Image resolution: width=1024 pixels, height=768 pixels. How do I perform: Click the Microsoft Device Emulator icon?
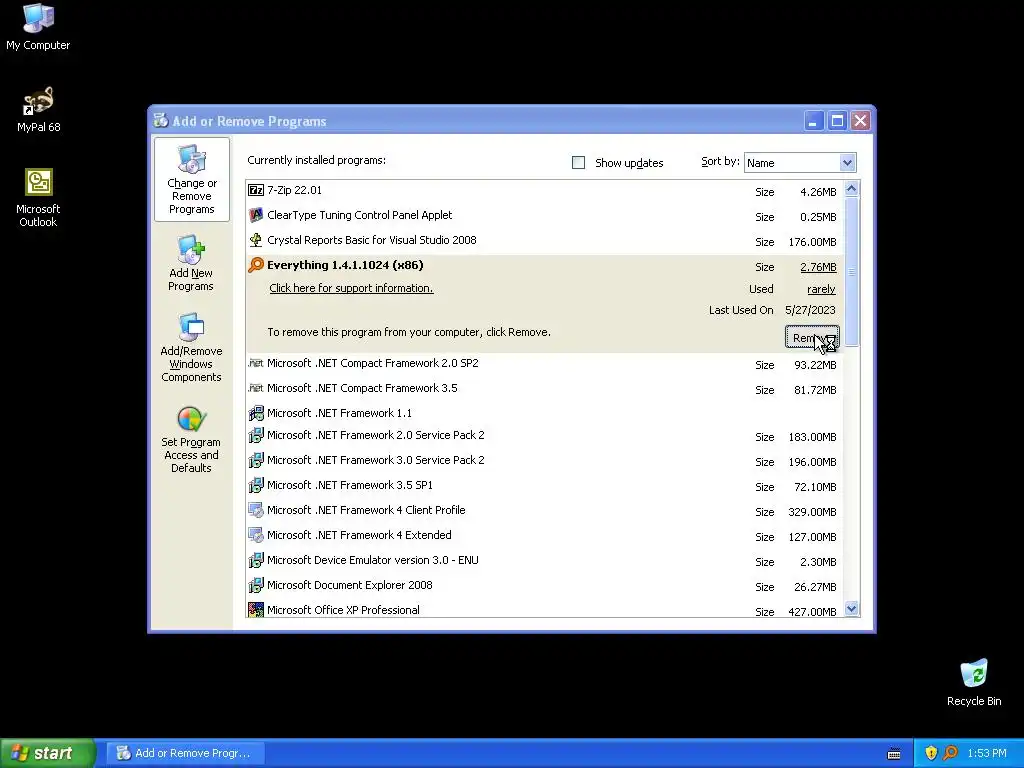pyautogui.click(x=256, y=560)
